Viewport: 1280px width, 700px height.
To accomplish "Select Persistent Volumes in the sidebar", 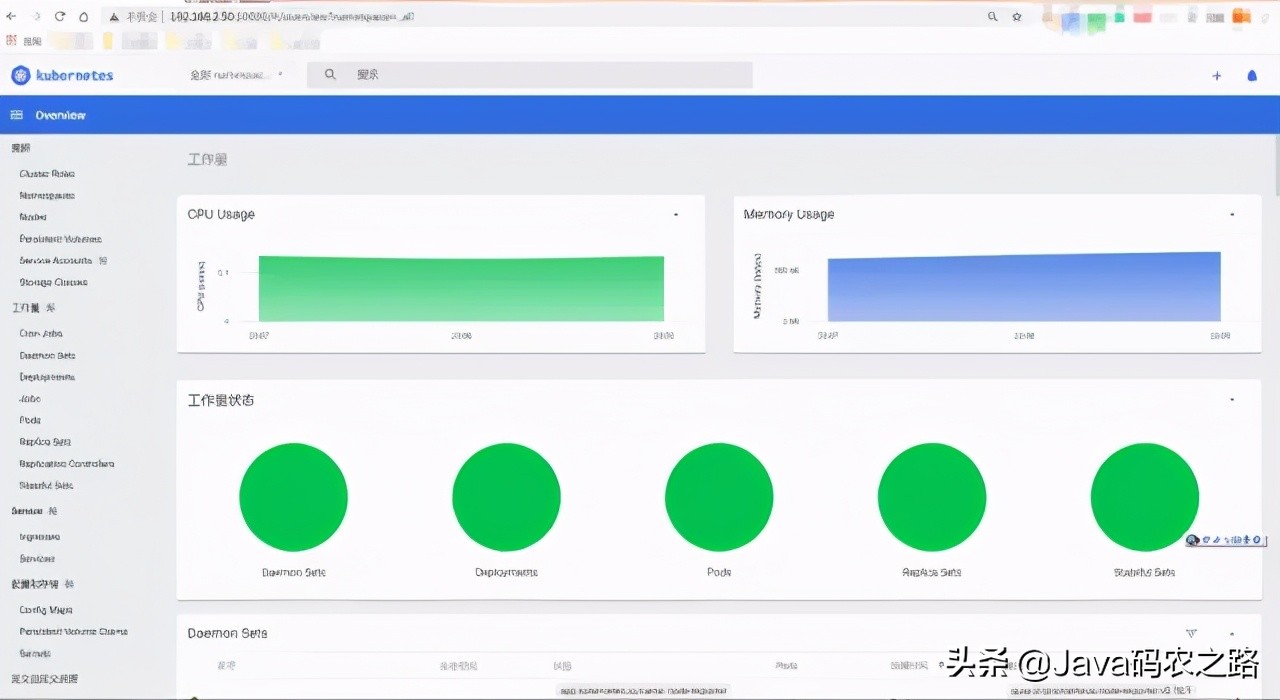I will point(60,239).
